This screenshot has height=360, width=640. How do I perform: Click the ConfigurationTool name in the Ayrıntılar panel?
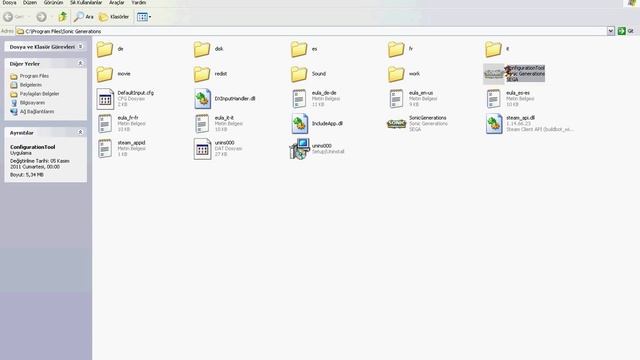click(x=33, y=147)
